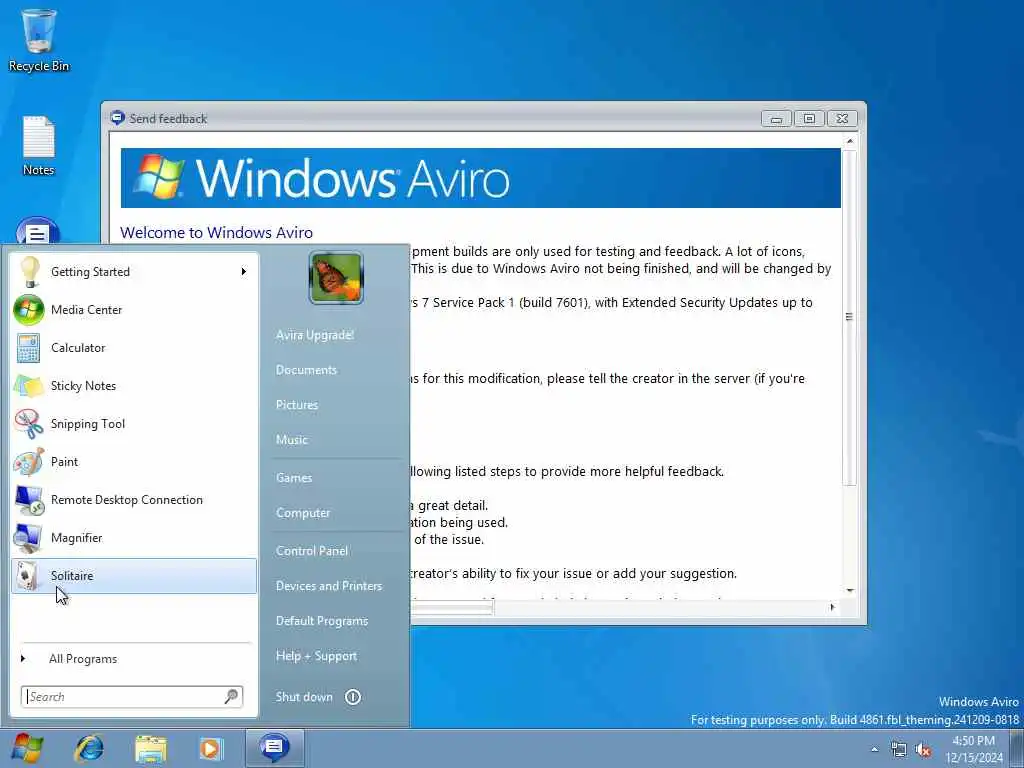Open the Notes file on desktop
This screenshot has width=1024, height=768.
point(39,146)
